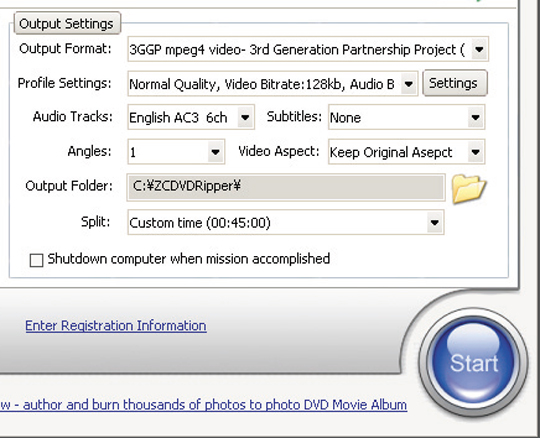Open the output folder browse icon
Screen dimensions: 540x438
tap(469, 188)
